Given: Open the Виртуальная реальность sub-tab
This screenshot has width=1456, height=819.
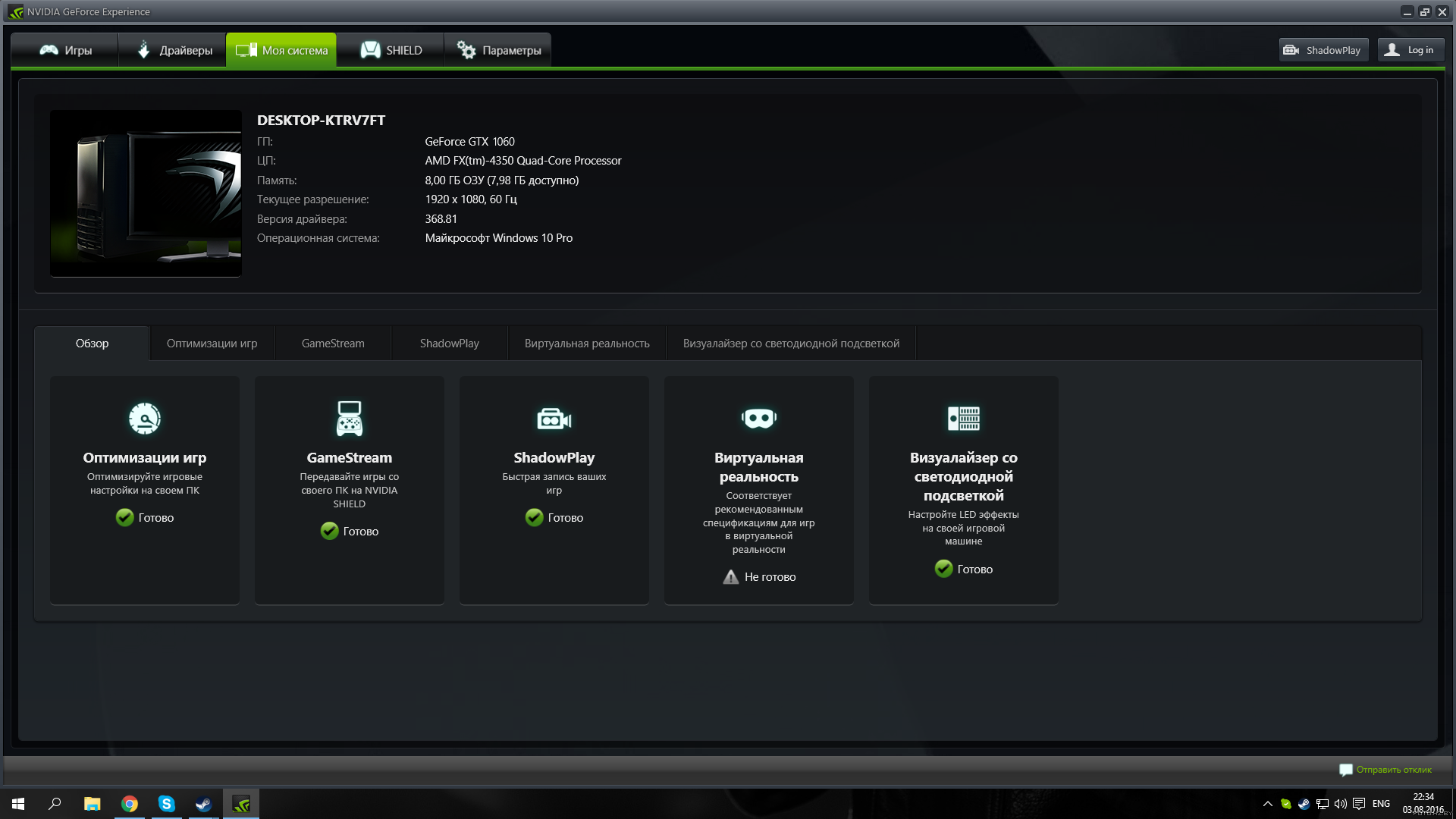Looking at the screenshot, I should point(587,344).
